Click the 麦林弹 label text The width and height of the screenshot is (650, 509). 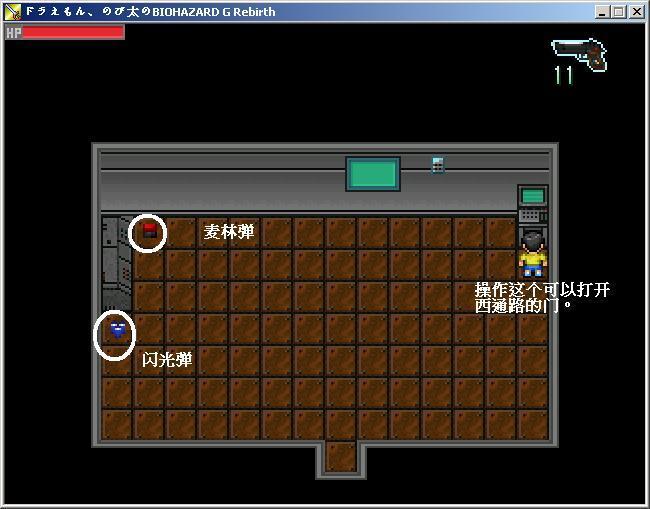(229, 232)
